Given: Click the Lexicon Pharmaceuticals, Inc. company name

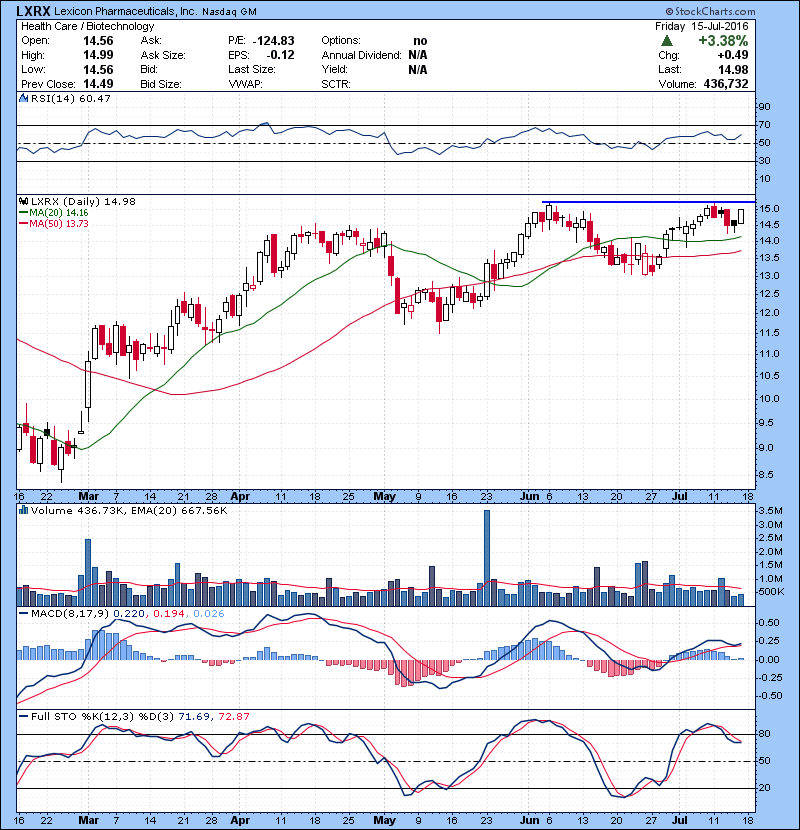Looking at the screenshot, I should tap(126, 11).
